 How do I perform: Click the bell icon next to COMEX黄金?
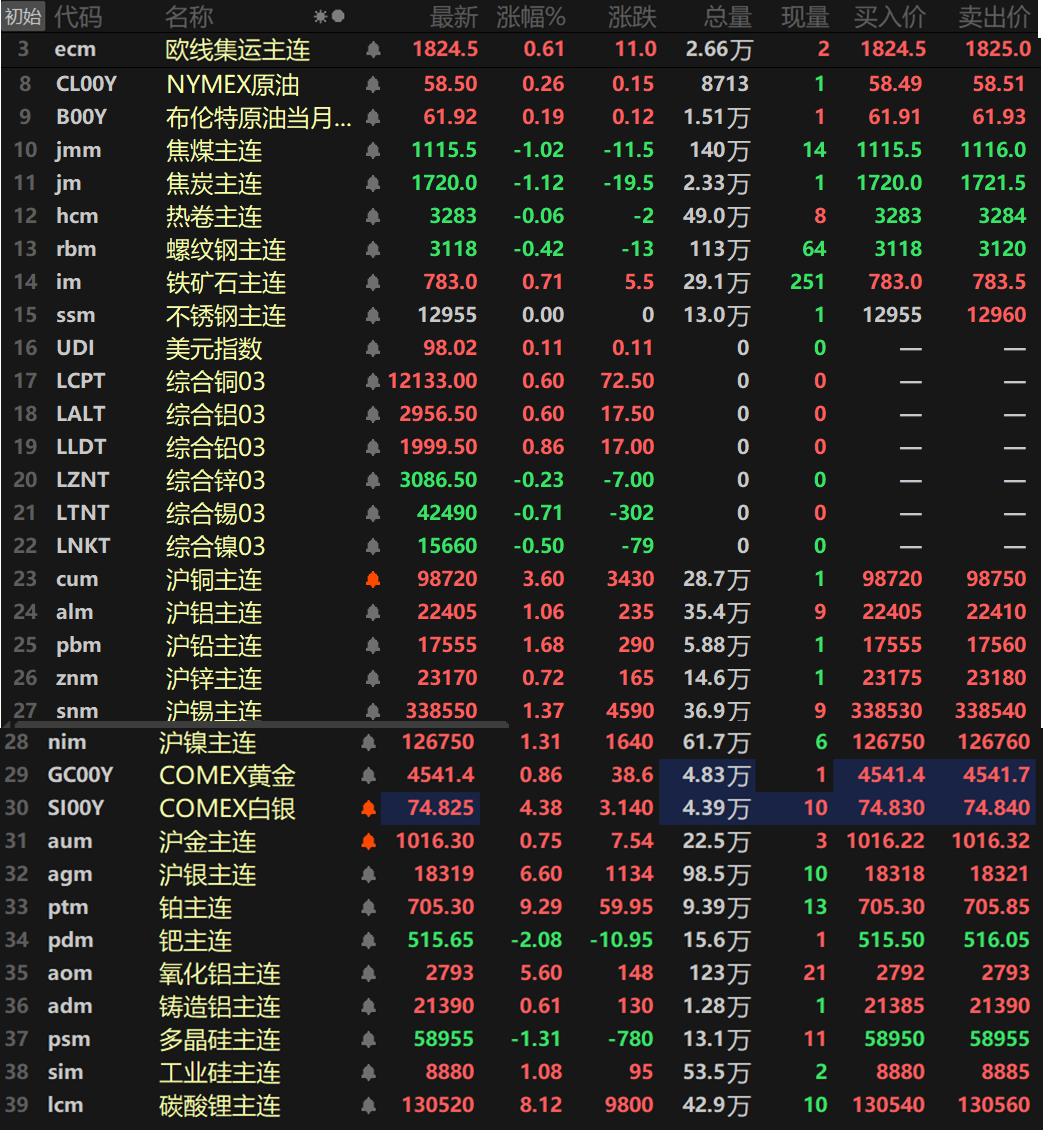click(x=367, y=775)
